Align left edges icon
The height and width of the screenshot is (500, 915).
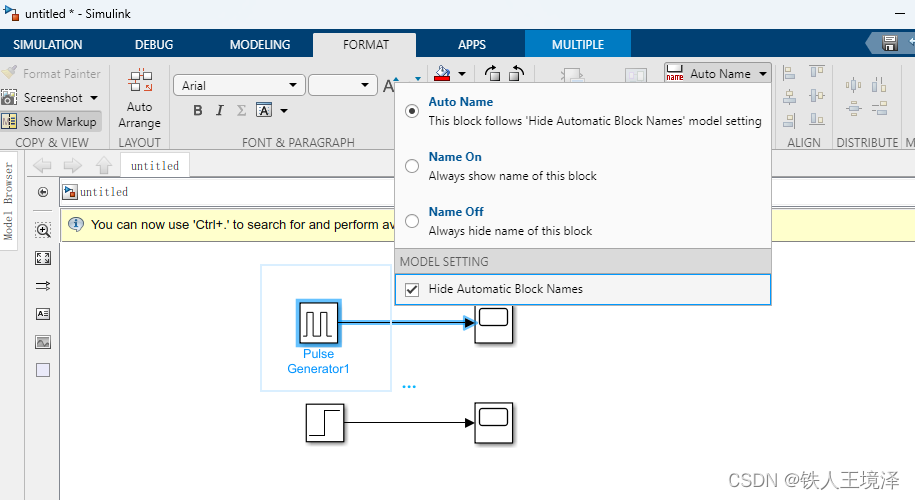pos(790,73)
